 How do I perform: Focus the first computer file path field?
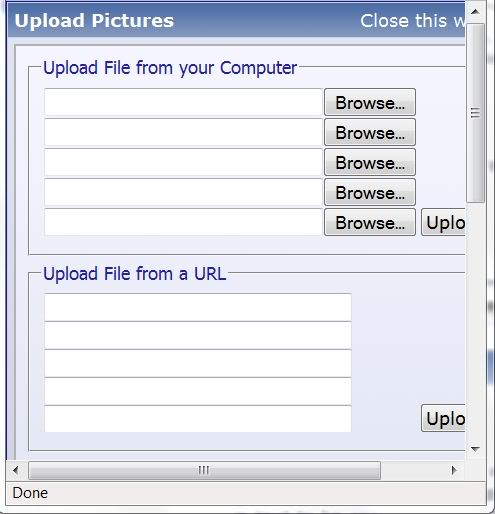click(183, 102)
